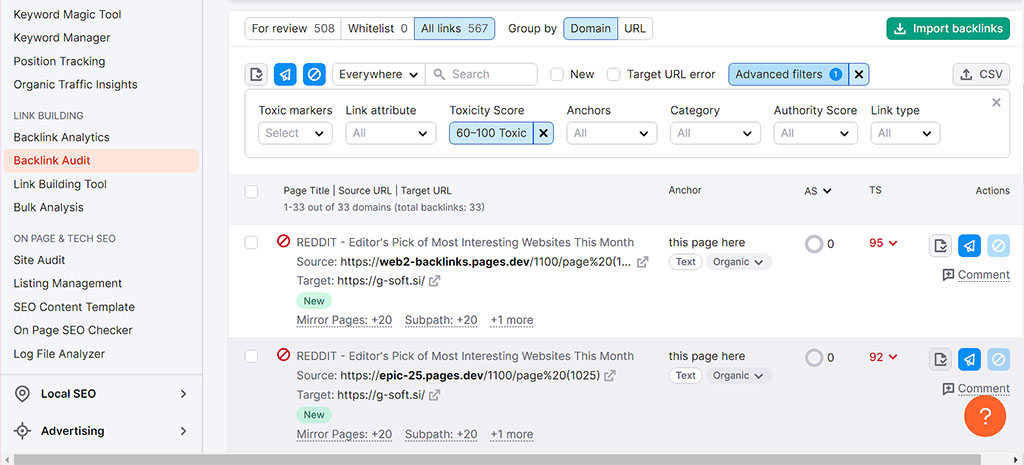Click the Advertising target icon
The height and width of the screenshot is (465, 1024).
(23, 431)
